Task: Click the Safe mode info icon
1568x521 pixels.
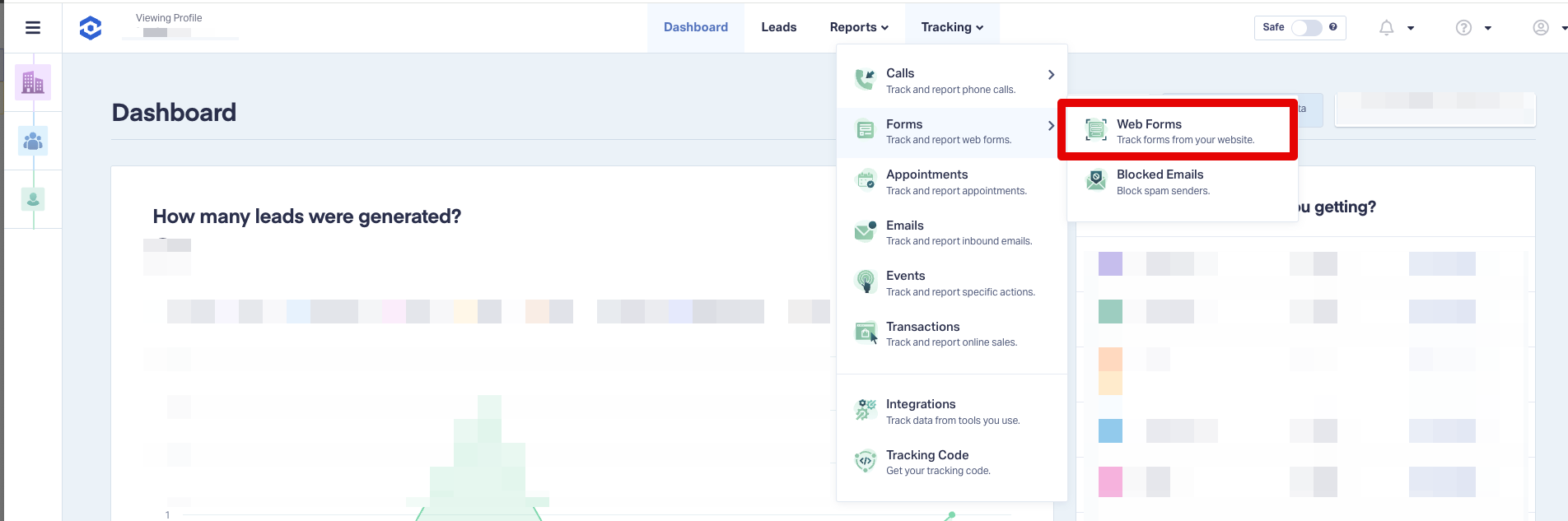Action: [1332, 27]
